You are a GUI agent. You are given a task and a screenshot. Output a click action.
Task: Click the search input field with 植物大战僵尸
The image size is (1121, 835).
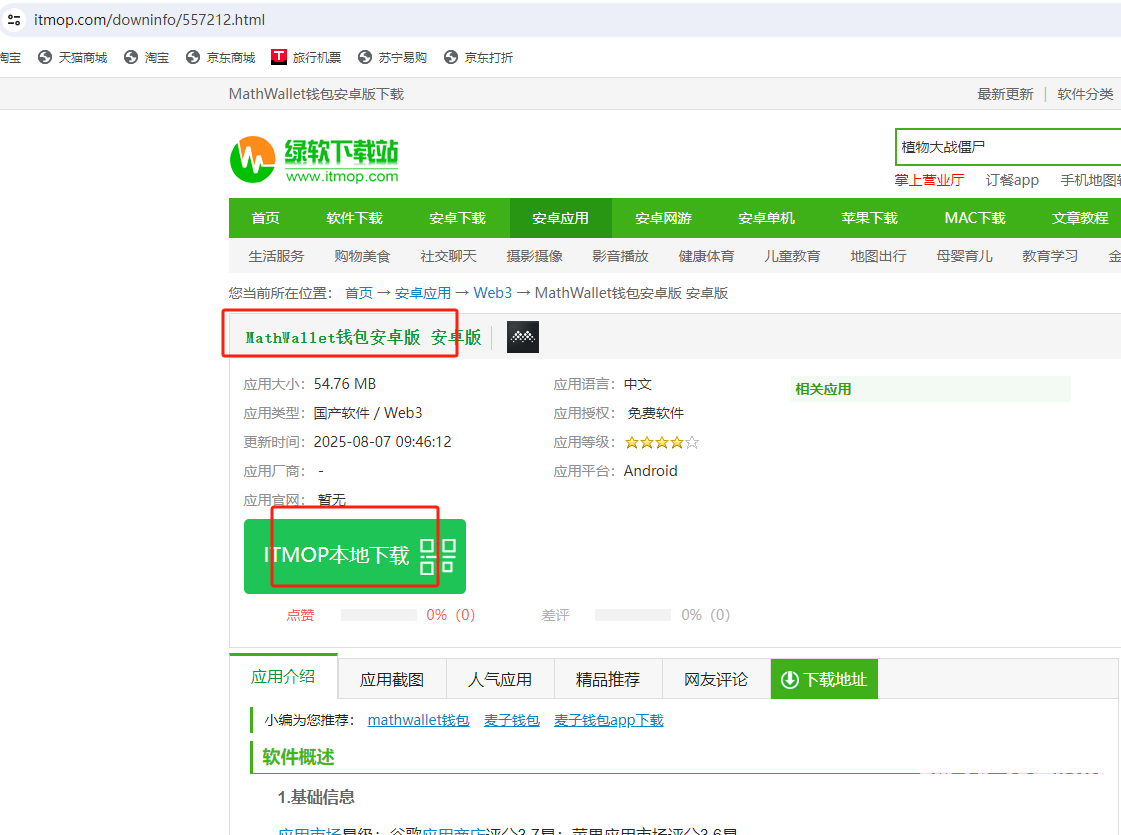click(x=1005, y=147)
